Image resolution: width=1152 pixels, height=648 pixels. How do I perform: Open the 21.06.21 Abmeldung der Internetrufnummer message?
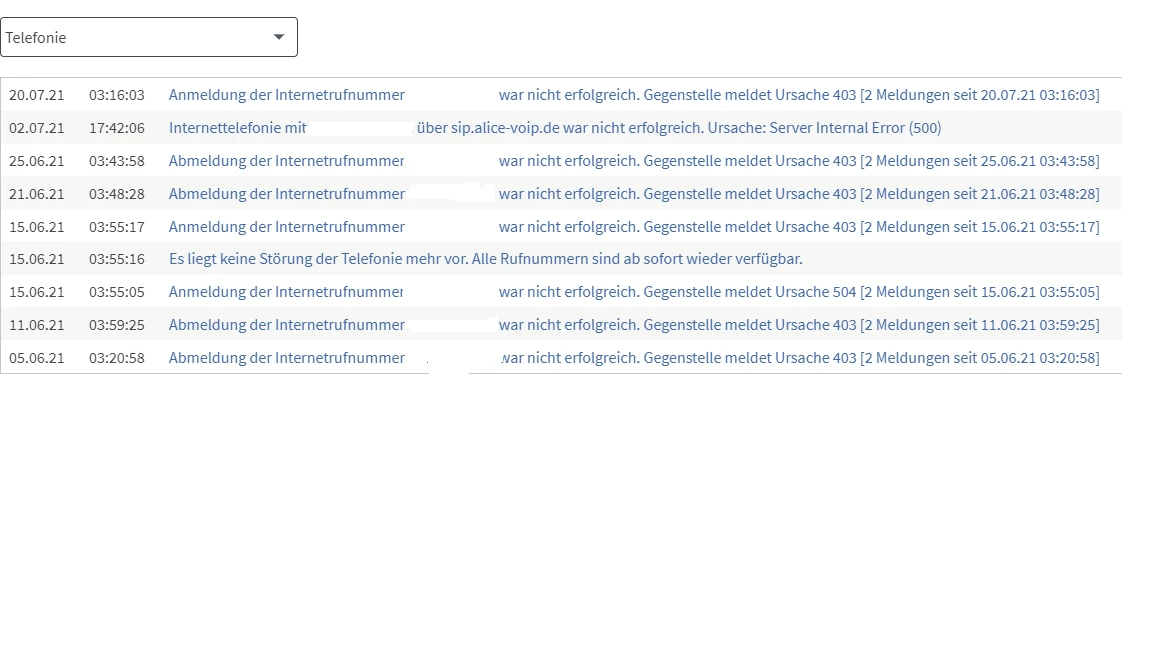(x=634, y=194)
